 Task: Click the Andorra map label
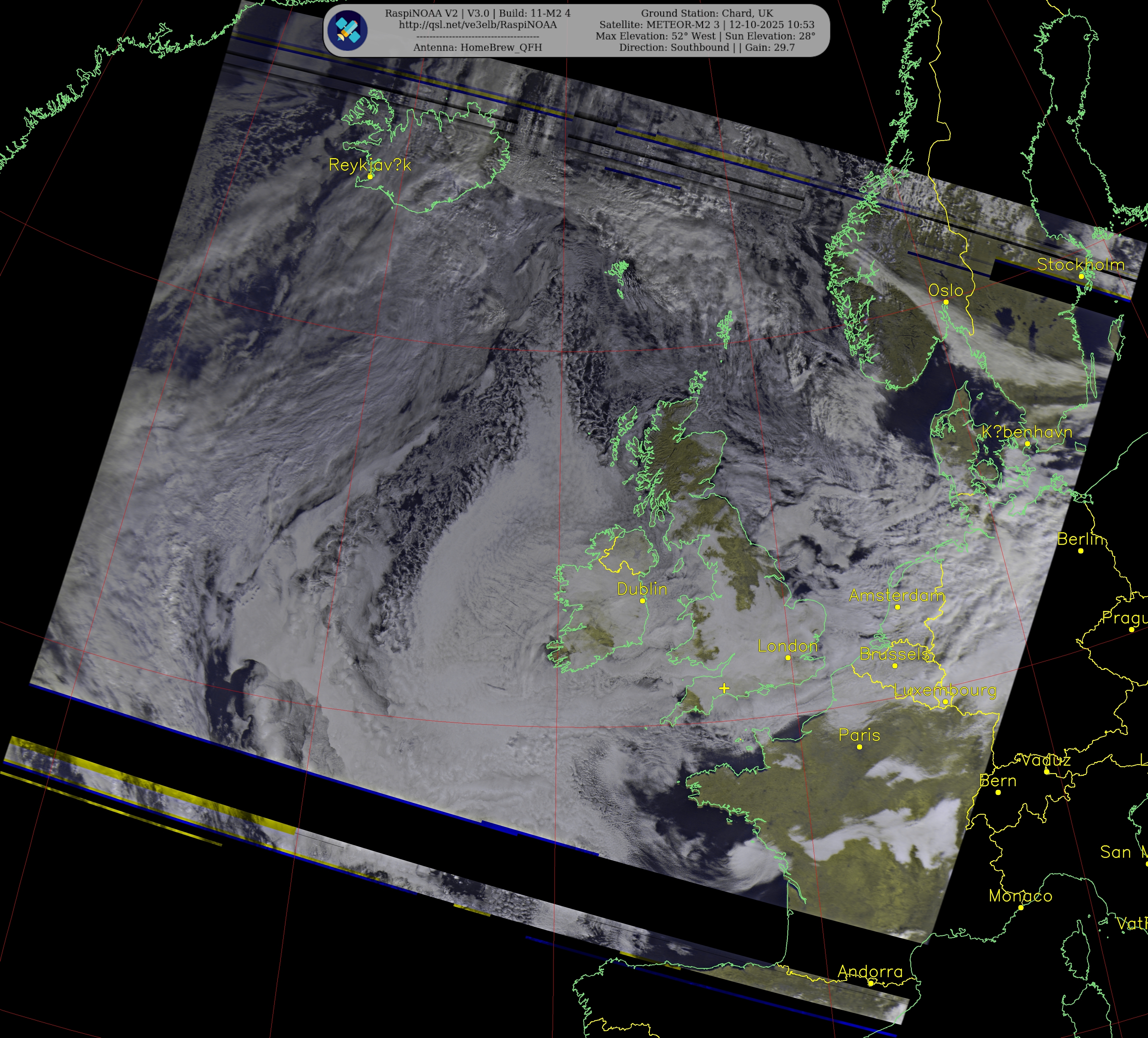pyautogui.click(x=870, y=971)
